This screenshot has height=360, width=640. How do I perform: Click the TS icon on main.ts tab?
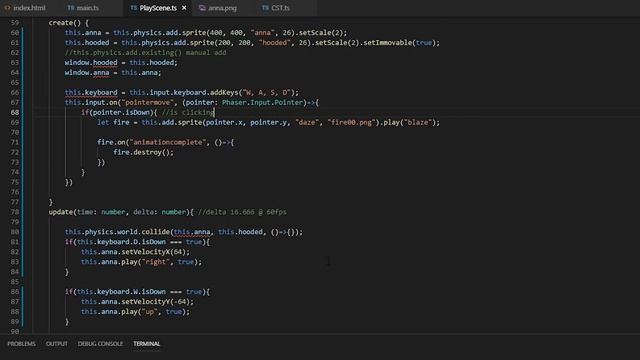click(x=71, y=8)
